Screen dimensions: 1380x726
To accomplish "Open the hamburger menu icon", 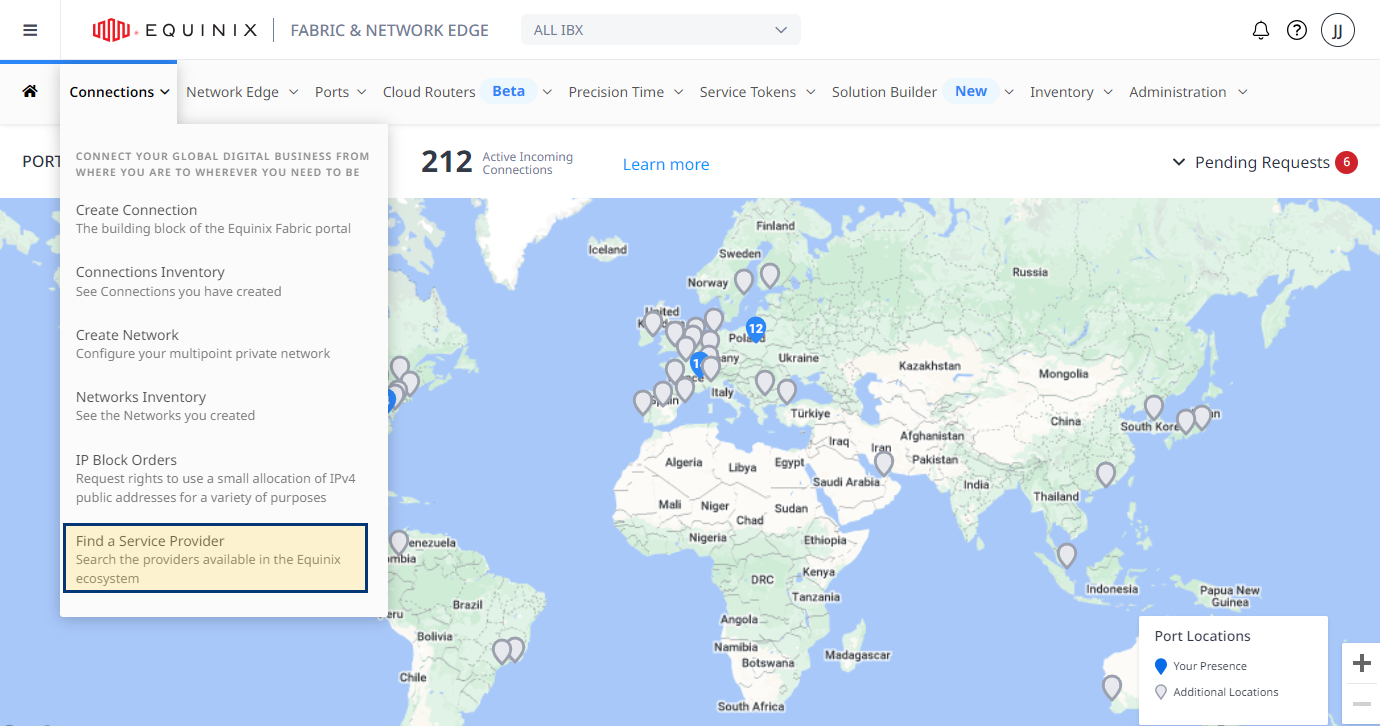I will (30, 30).
